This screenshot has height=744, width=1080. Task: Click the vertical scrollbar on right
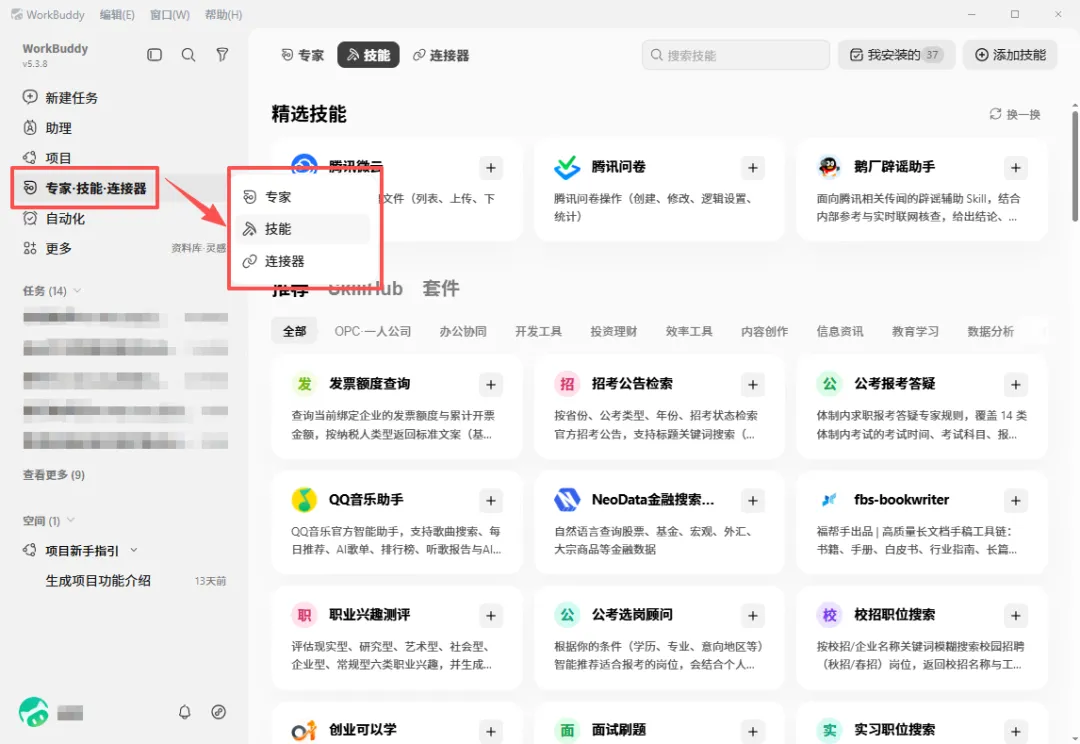[1074, 165]
